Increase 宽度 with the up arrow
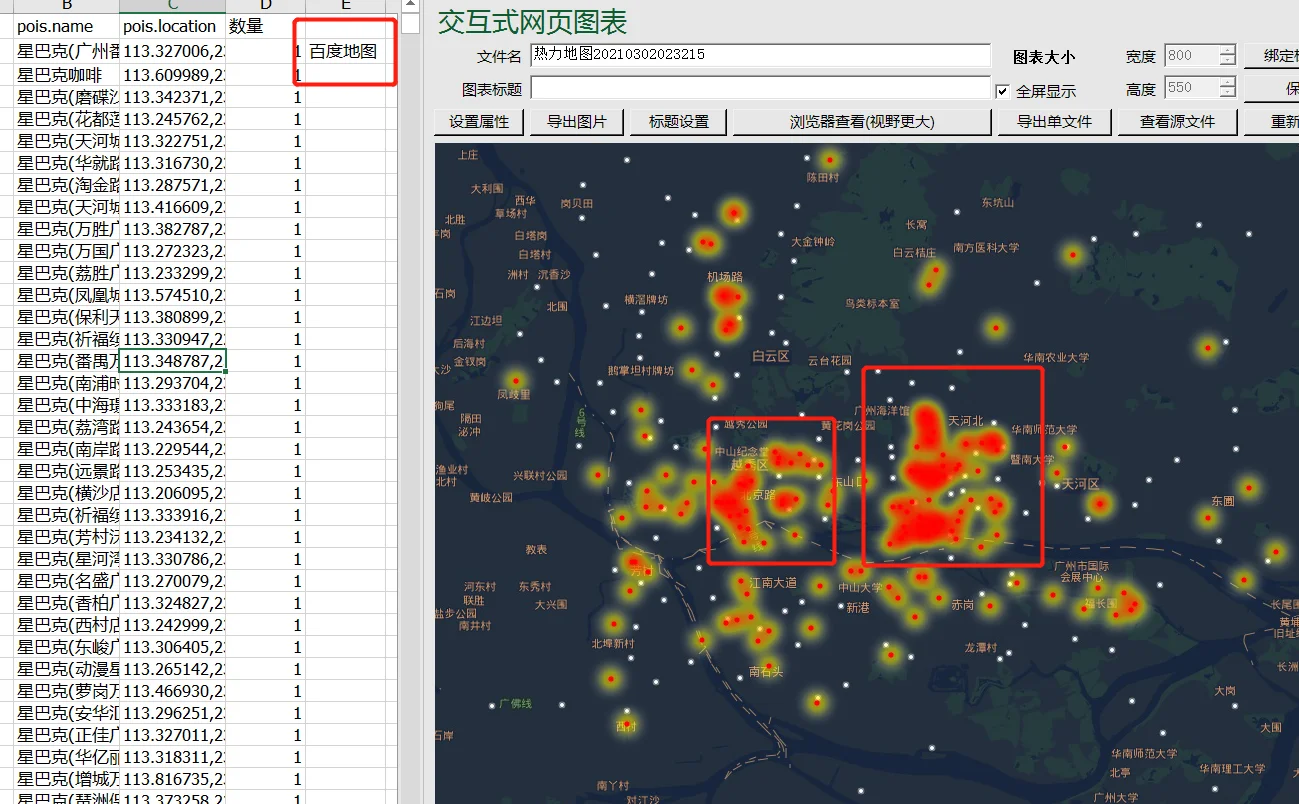Image resolution: width=1299 pixels, height=804 pixels. pos(1227,50)
